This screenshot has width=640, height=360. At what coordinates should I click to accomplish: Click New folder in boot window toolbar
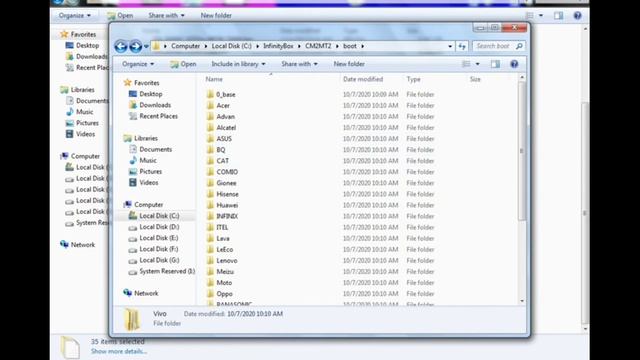pos(349,64)
